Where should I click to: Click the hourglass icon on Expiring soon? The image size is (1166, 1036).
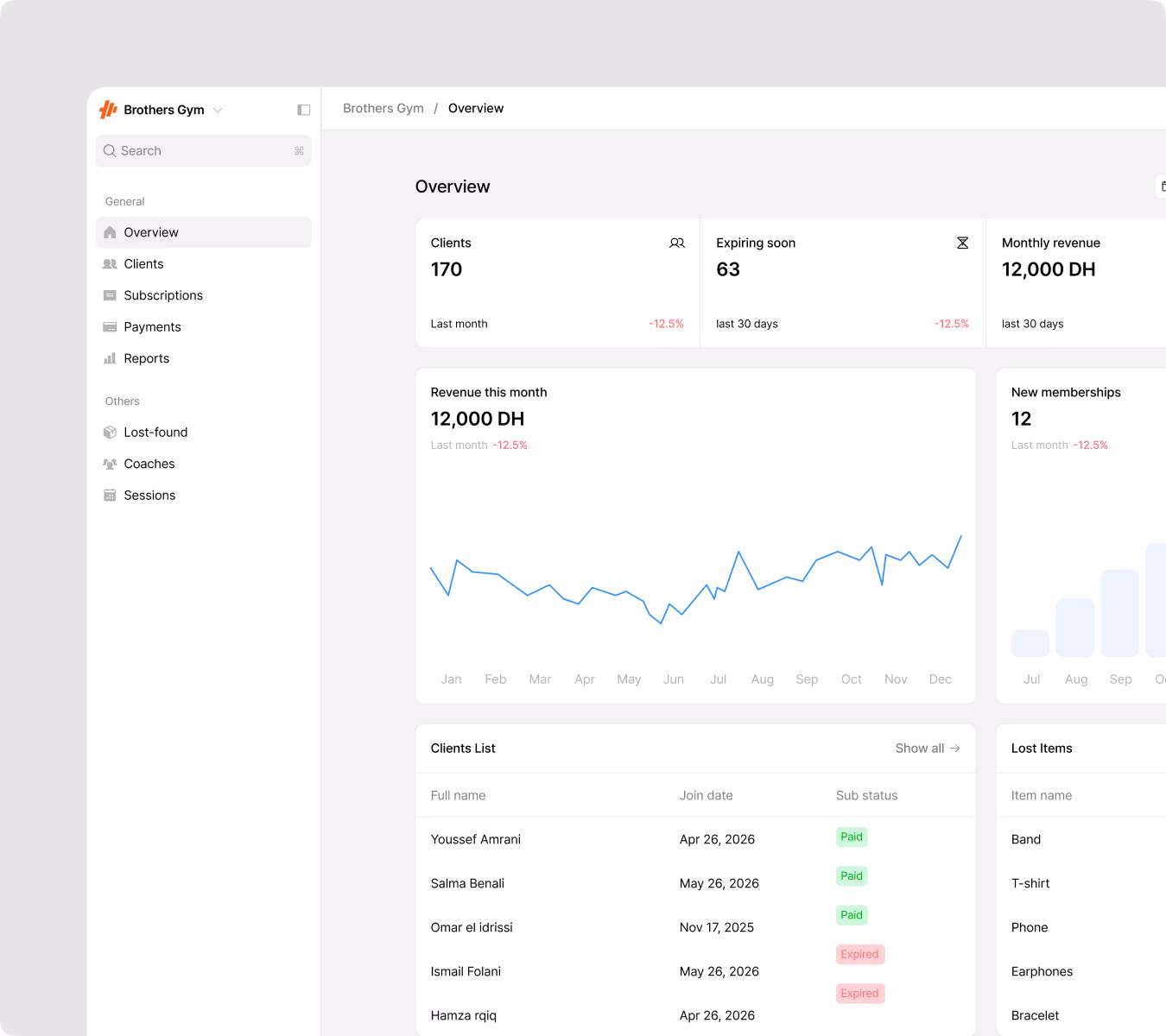pos(962,243)
